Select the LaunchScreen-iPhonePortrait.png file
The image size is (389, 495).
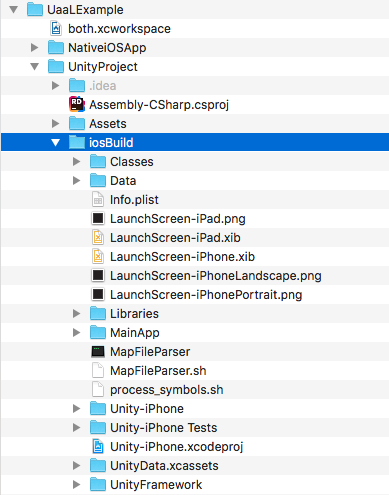(195, 295)
